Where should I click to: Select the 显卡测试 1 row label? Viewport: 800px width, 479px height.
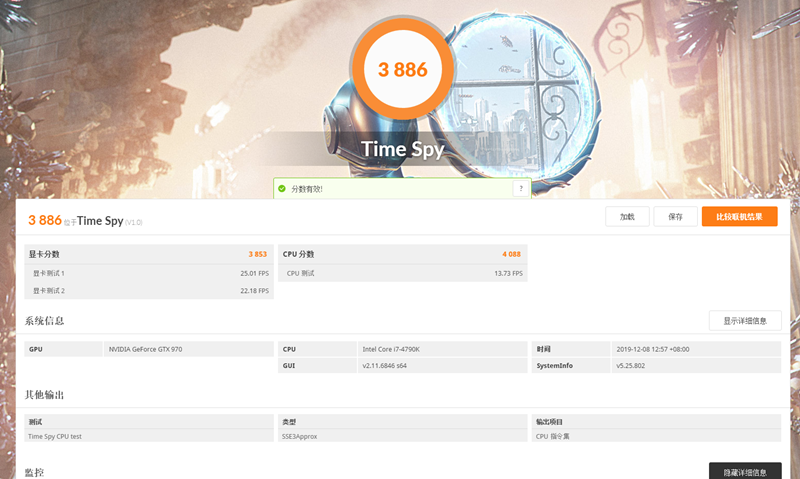[x=49, y=273]
